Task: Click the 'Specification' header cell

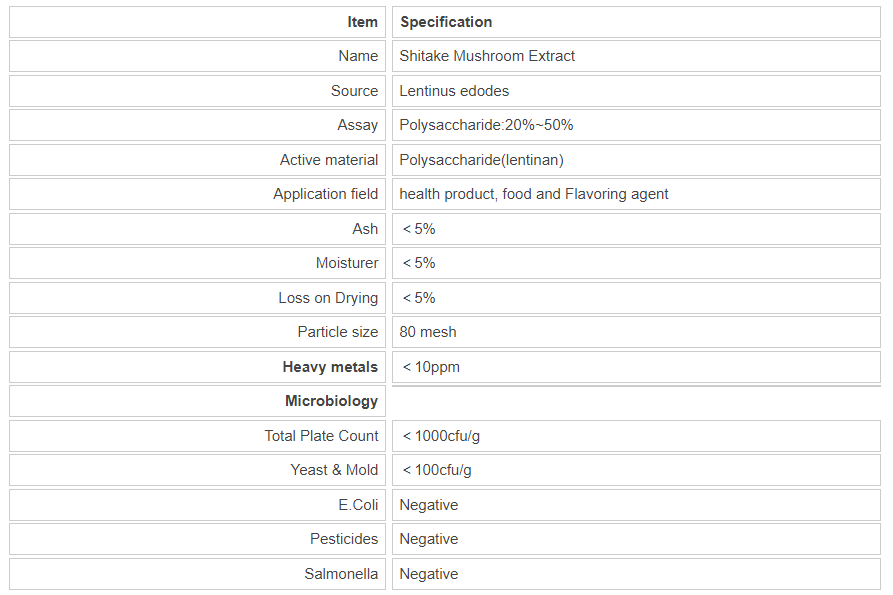Action: click(446, 22)
